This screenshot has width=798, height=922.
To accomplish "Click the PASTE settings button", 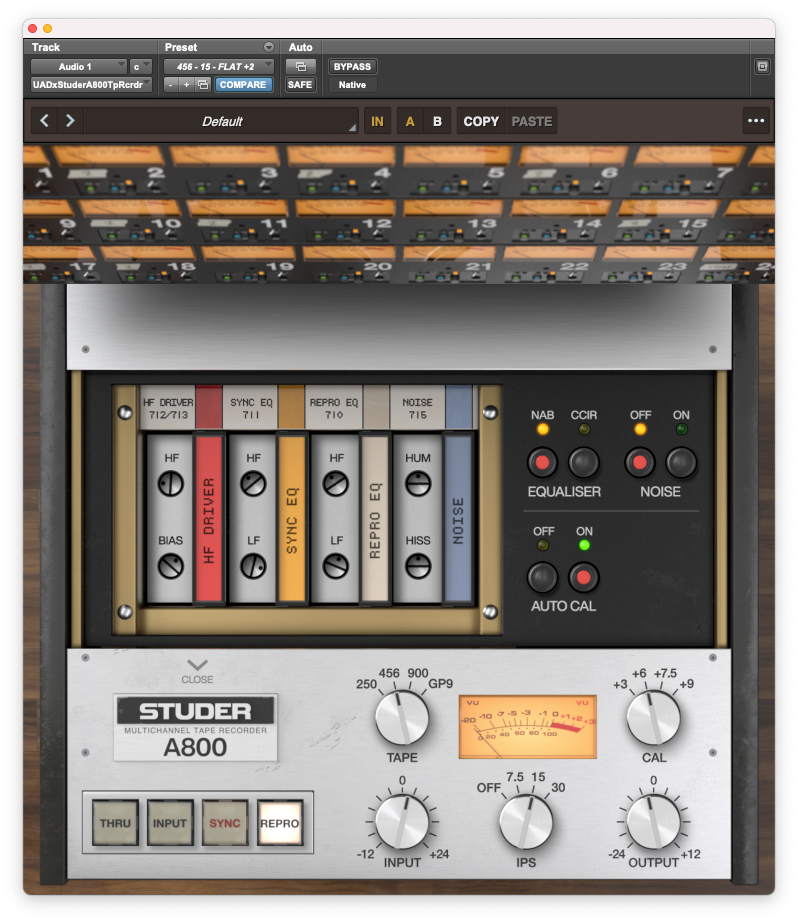I will point(532,121).
